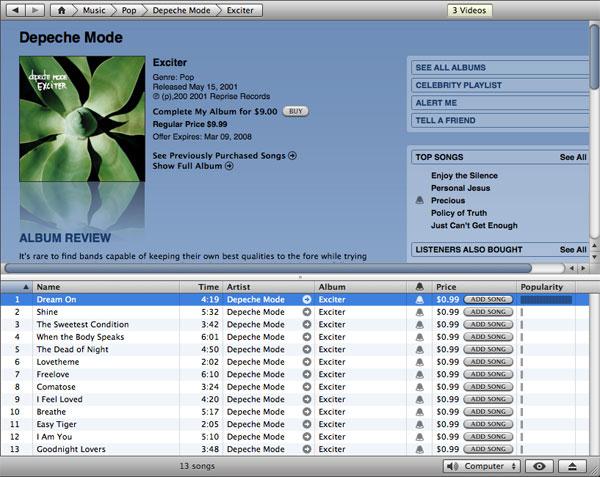600x477 pixels.
Task: Sort the list by Artist column
Action: (x=268, y=287)
